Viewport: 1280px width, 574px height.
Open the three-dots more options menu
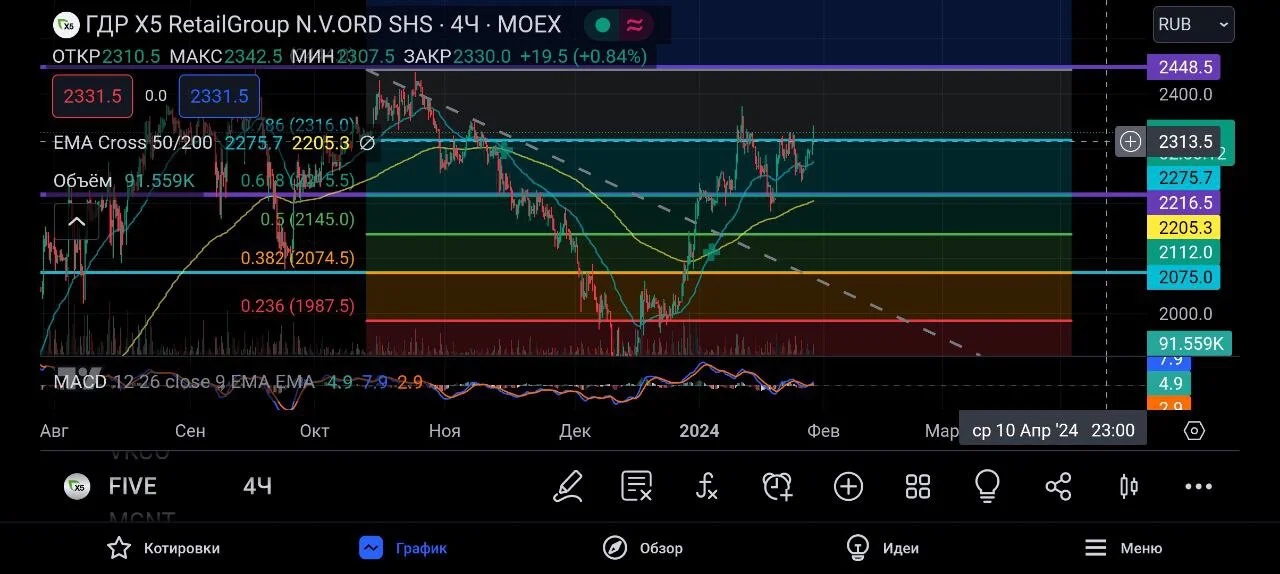point(1198,487)
